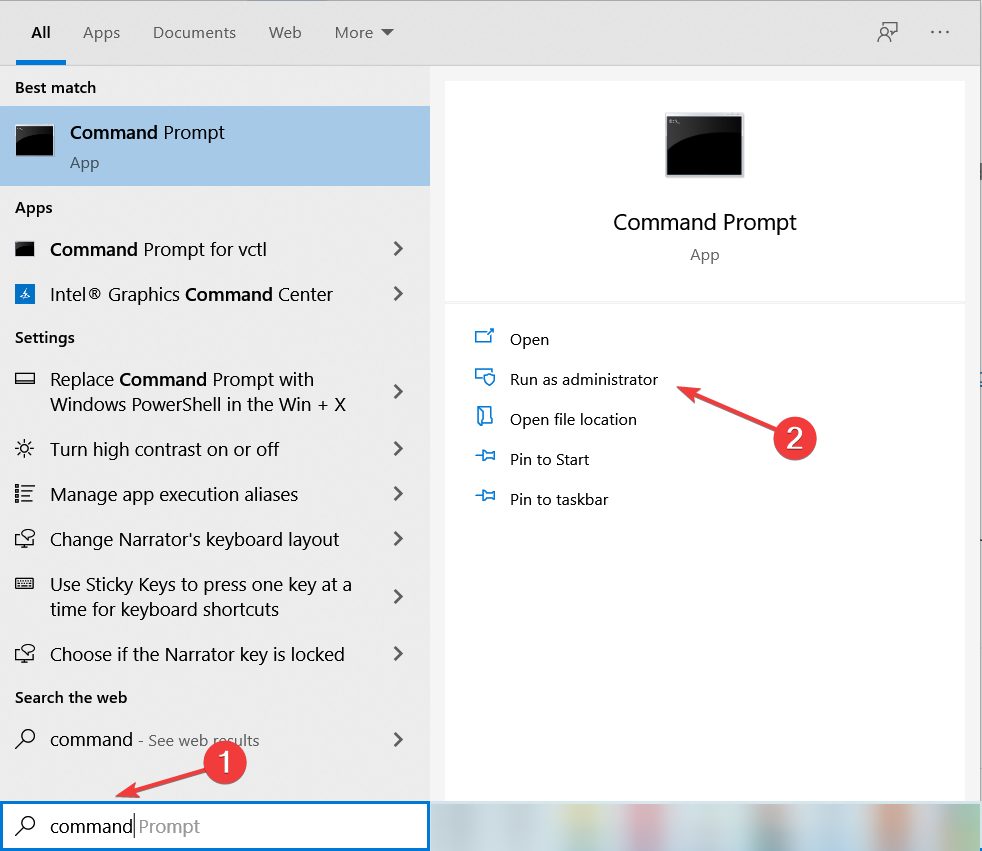
Task: Click the feedback person icon
Action: [x=886, y=32]
